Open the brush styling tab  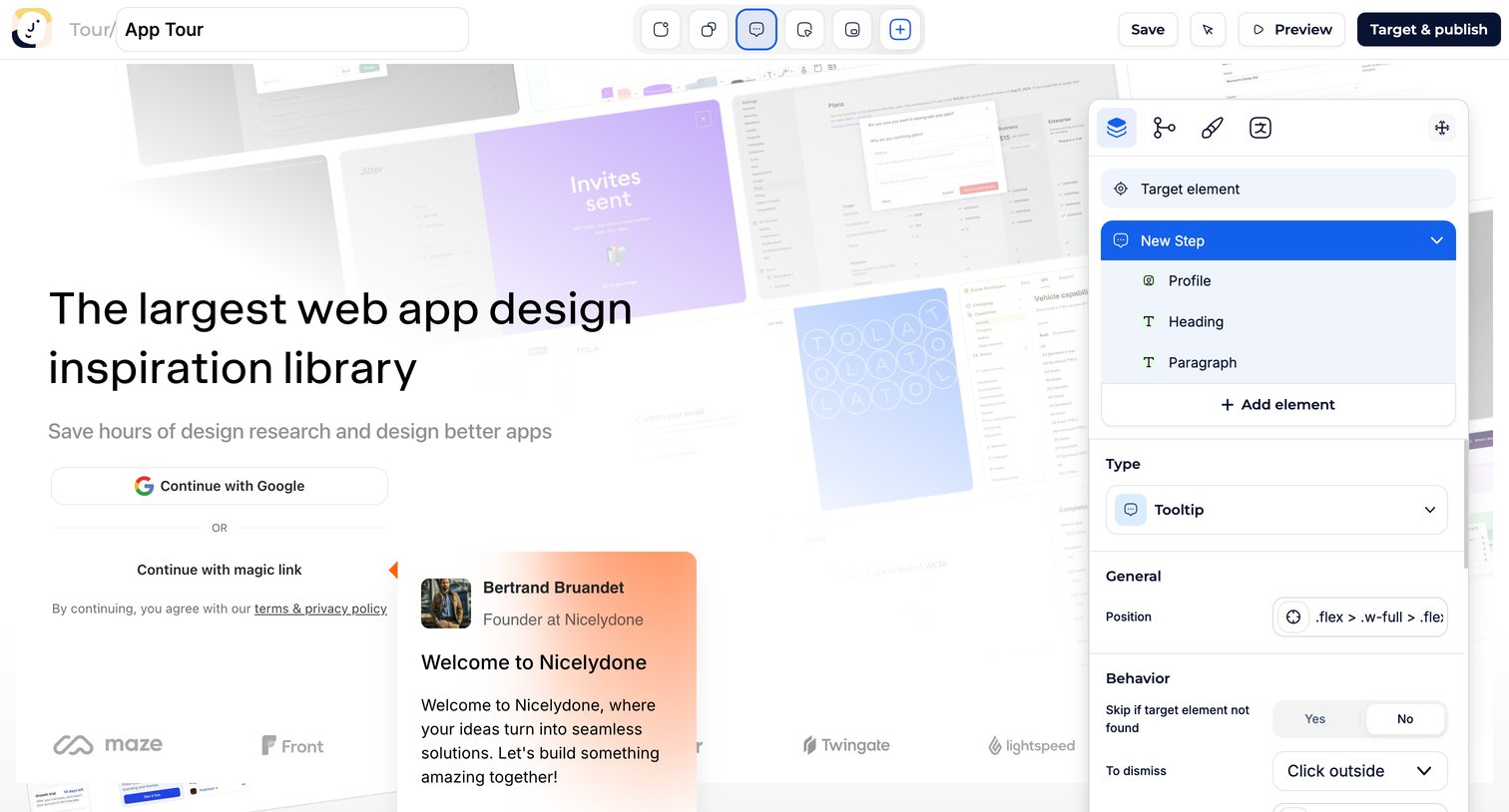pyautogui.click(x=1213, y=128)
